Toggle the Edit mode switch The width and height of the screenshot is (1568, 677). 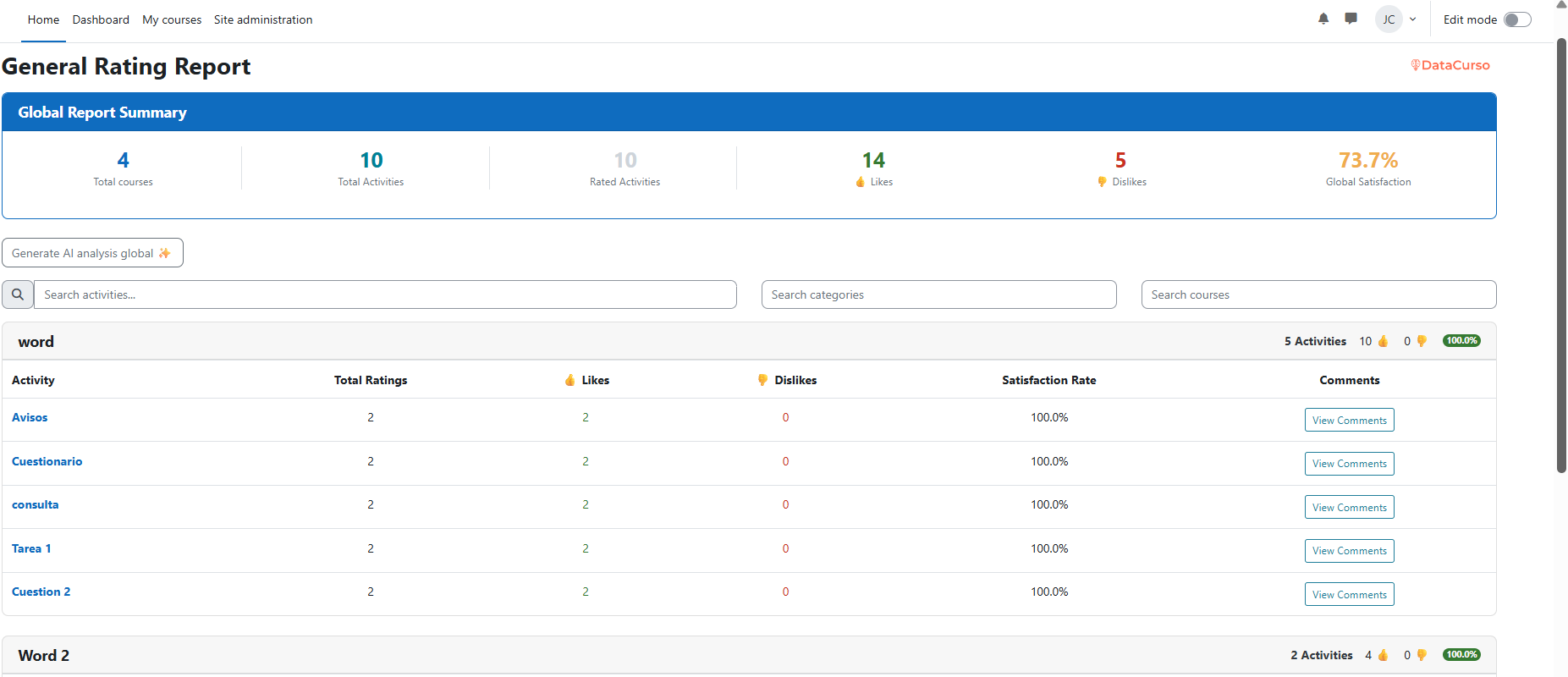tap(1517, 19)
